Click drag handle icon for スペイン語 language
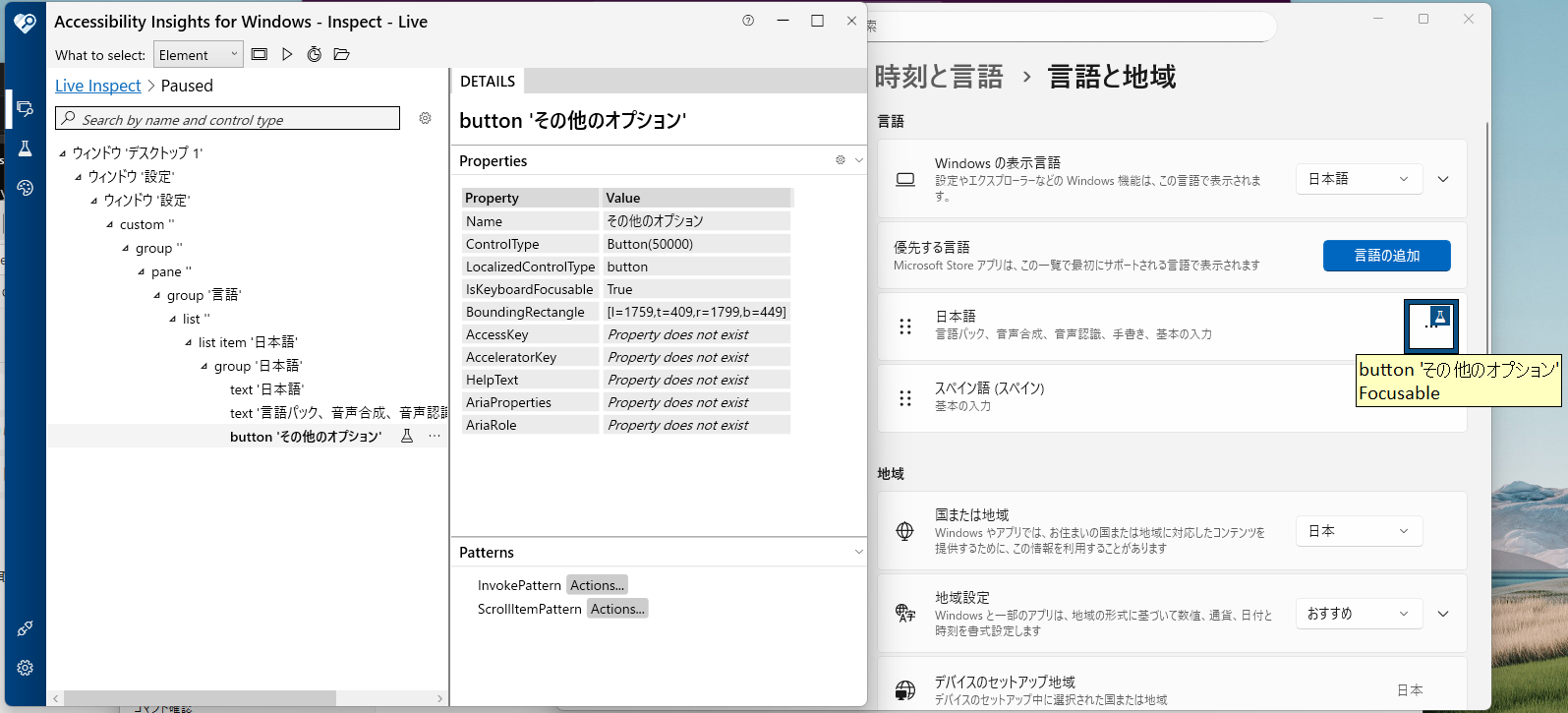The image size is (1568, 713). coord(905,397)
